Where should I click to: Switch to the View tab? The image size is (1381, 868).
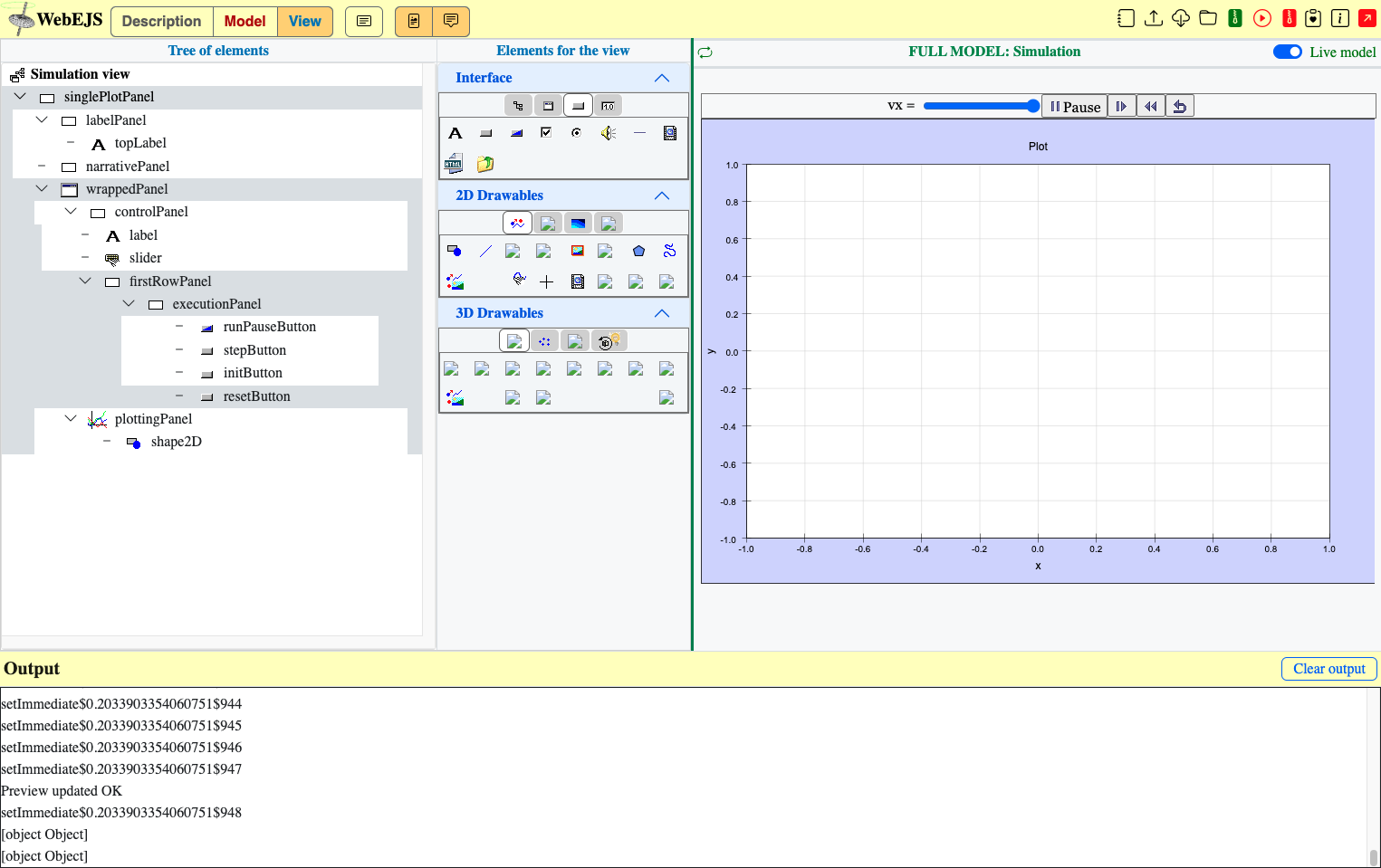coord(305,21)
